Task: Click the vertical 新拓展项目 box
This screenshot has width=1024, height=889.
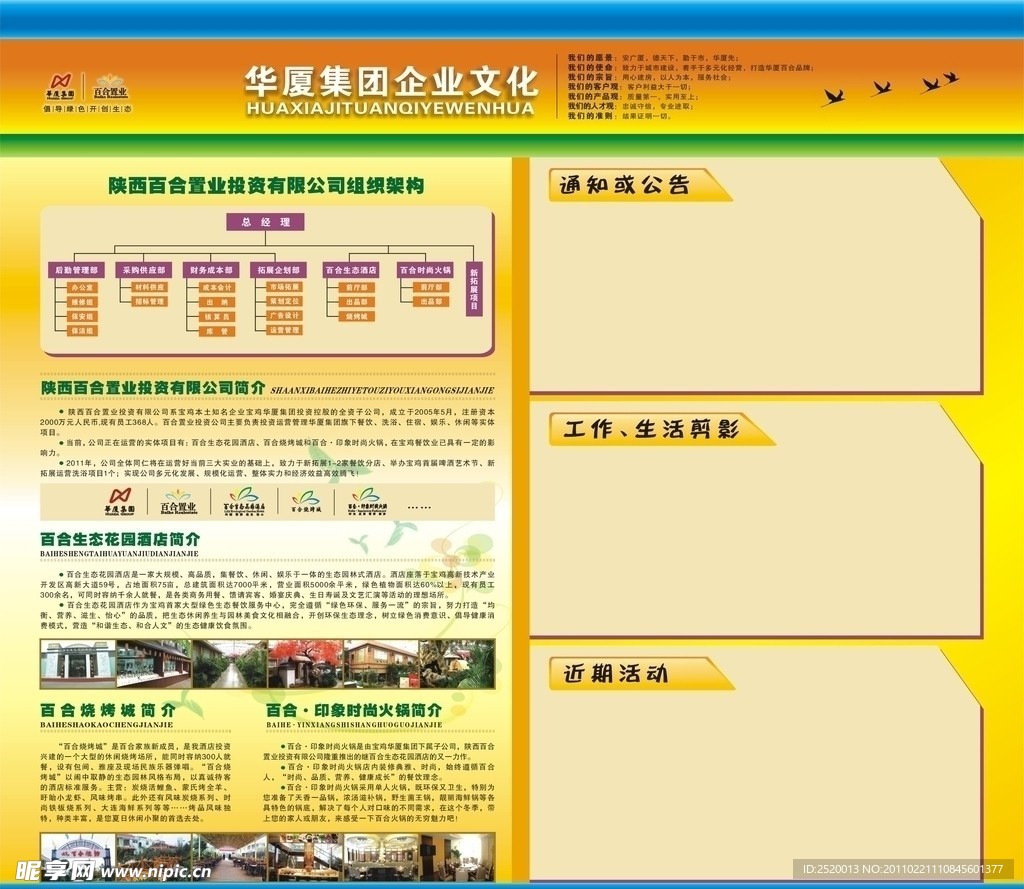Action: tap(474, 289)
